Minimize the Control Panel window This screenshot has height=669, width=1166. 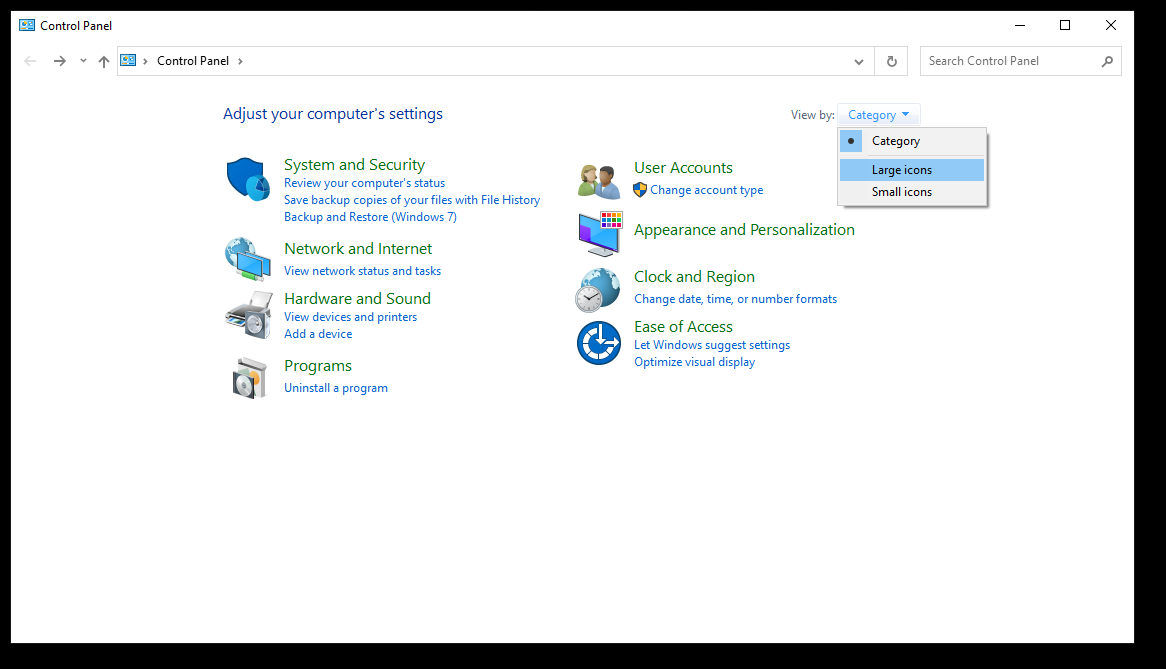point(1020,25)
